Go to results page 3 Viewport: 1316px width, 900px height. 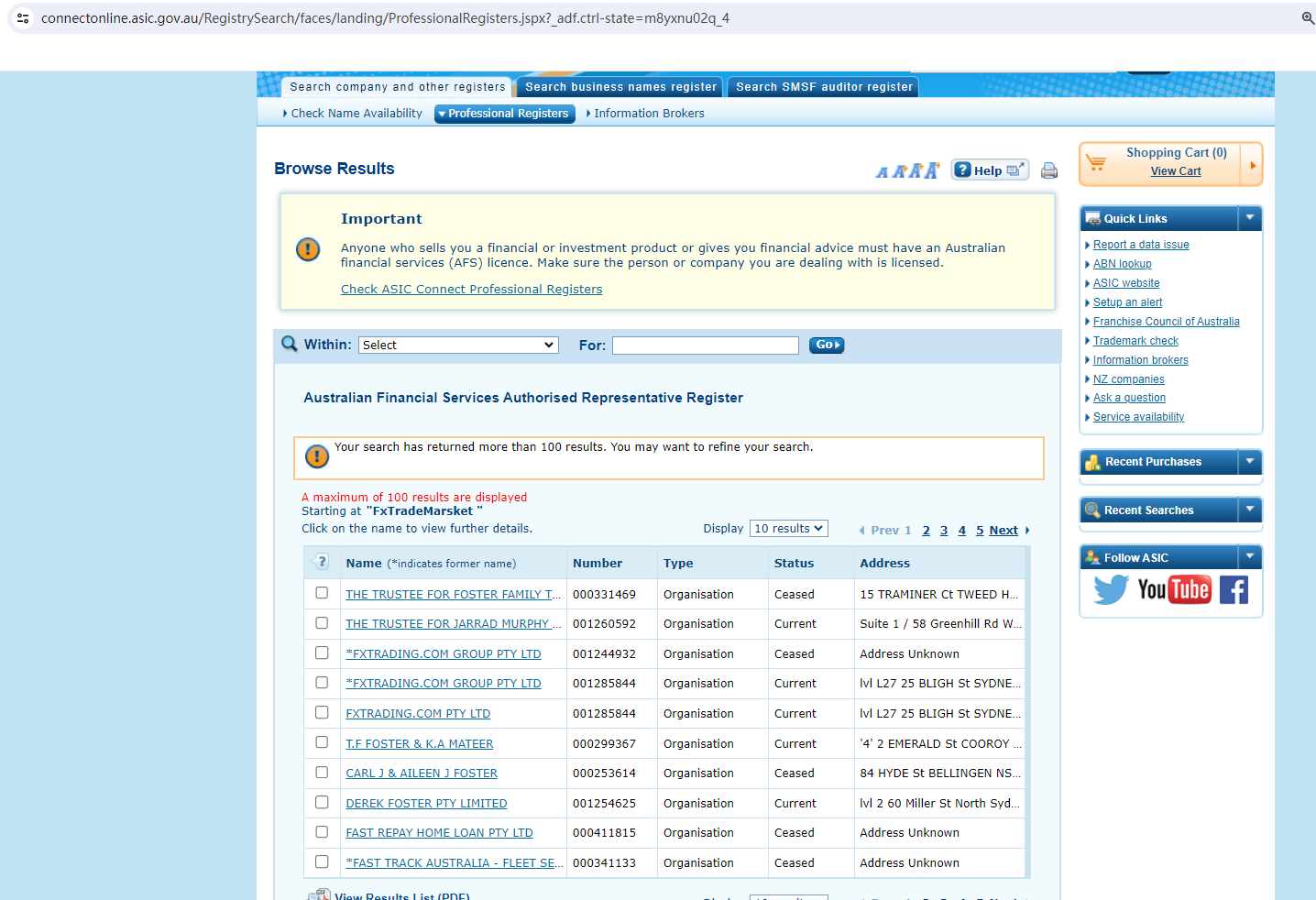(x=944, y=531)
